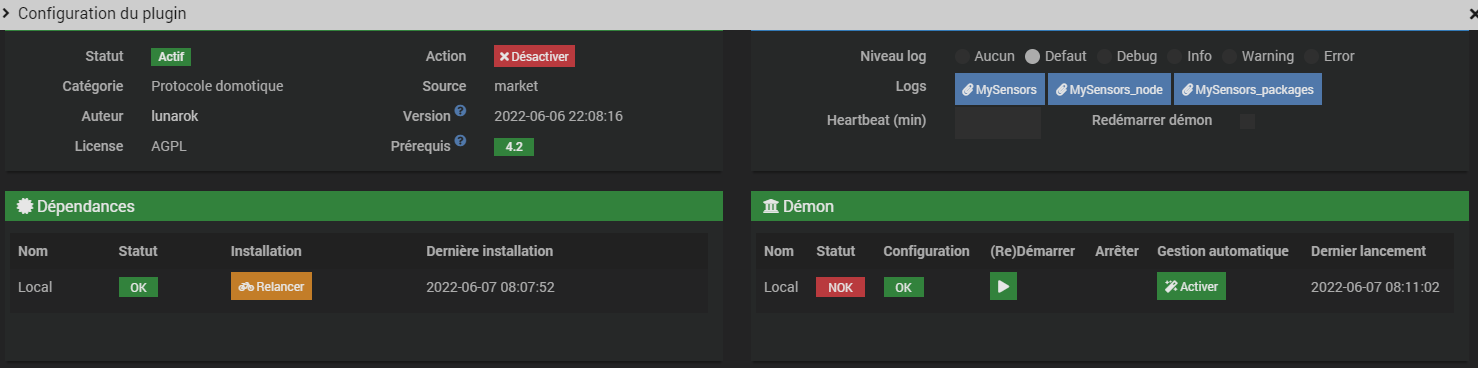This screenshot has height=368, width=1478.
Task: Relaunch the dependencies with Relancer
Action: tap(271, 286)
